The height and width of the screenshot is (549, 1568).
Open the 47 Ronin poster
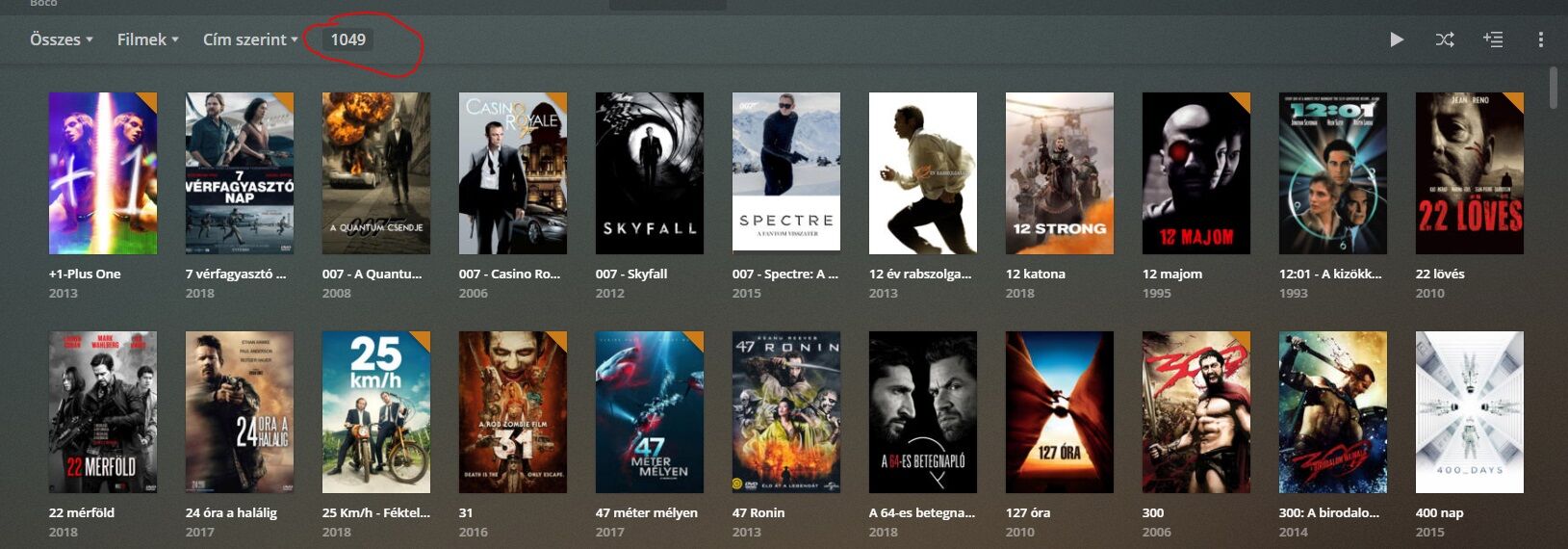click(786, 412)
